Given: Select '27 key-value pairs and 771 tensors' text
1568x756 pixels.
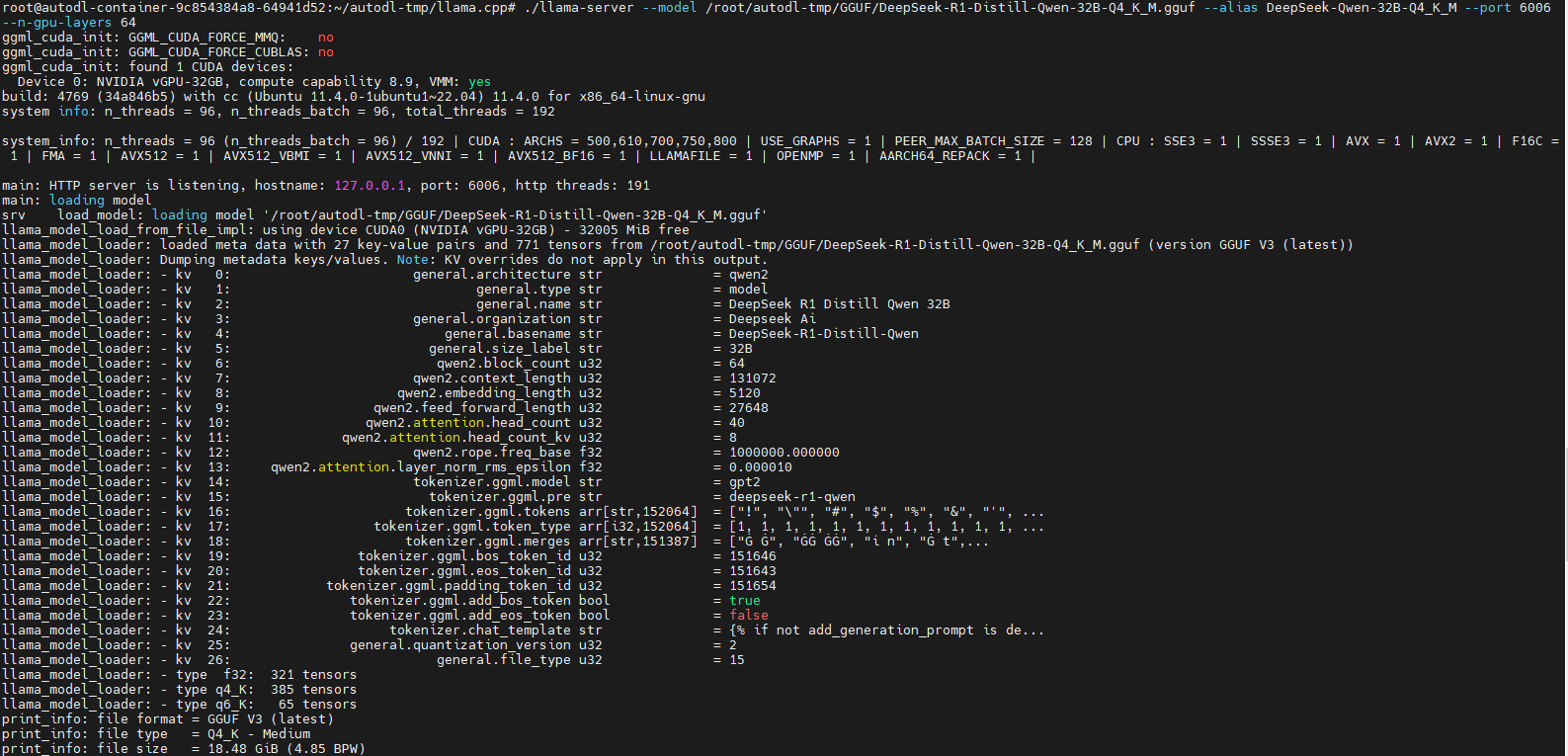Looking at the screenshot, I should [468, 245].
